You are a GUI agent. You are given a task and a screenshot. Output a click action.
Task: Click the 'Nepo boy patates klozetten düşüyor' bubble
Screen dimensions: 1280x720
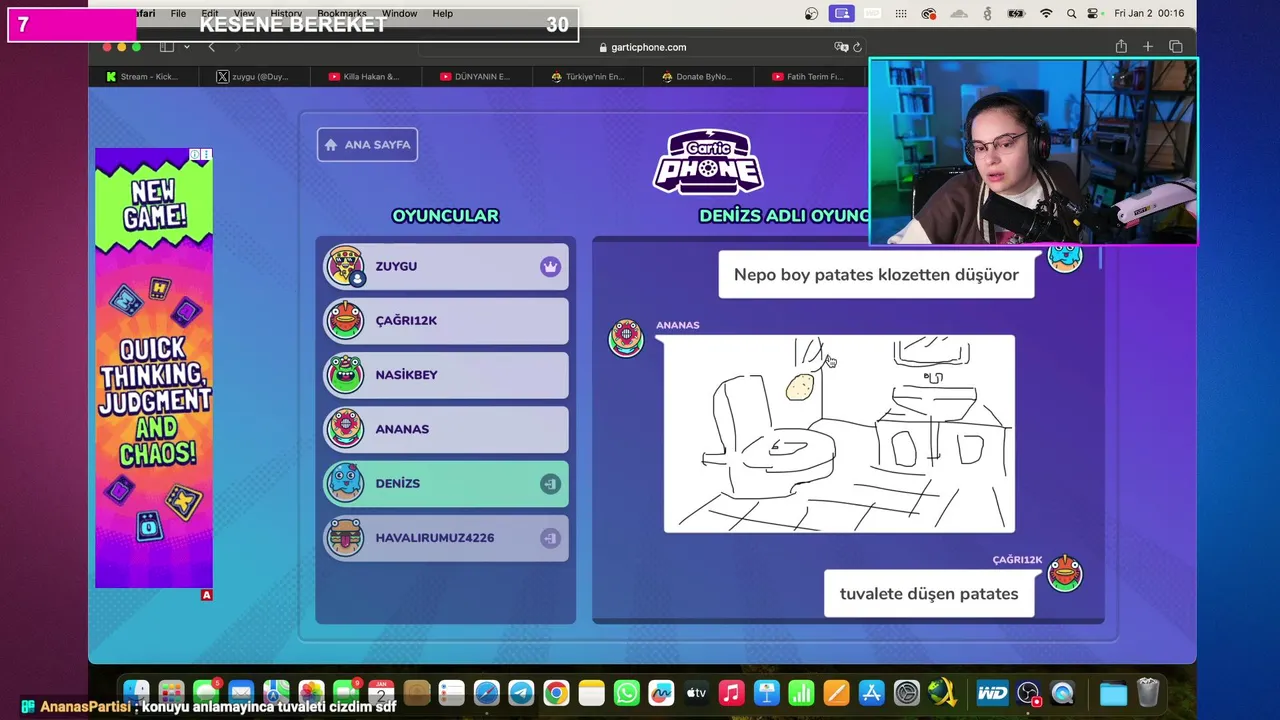pyautogui.click(x=876, y=274)
